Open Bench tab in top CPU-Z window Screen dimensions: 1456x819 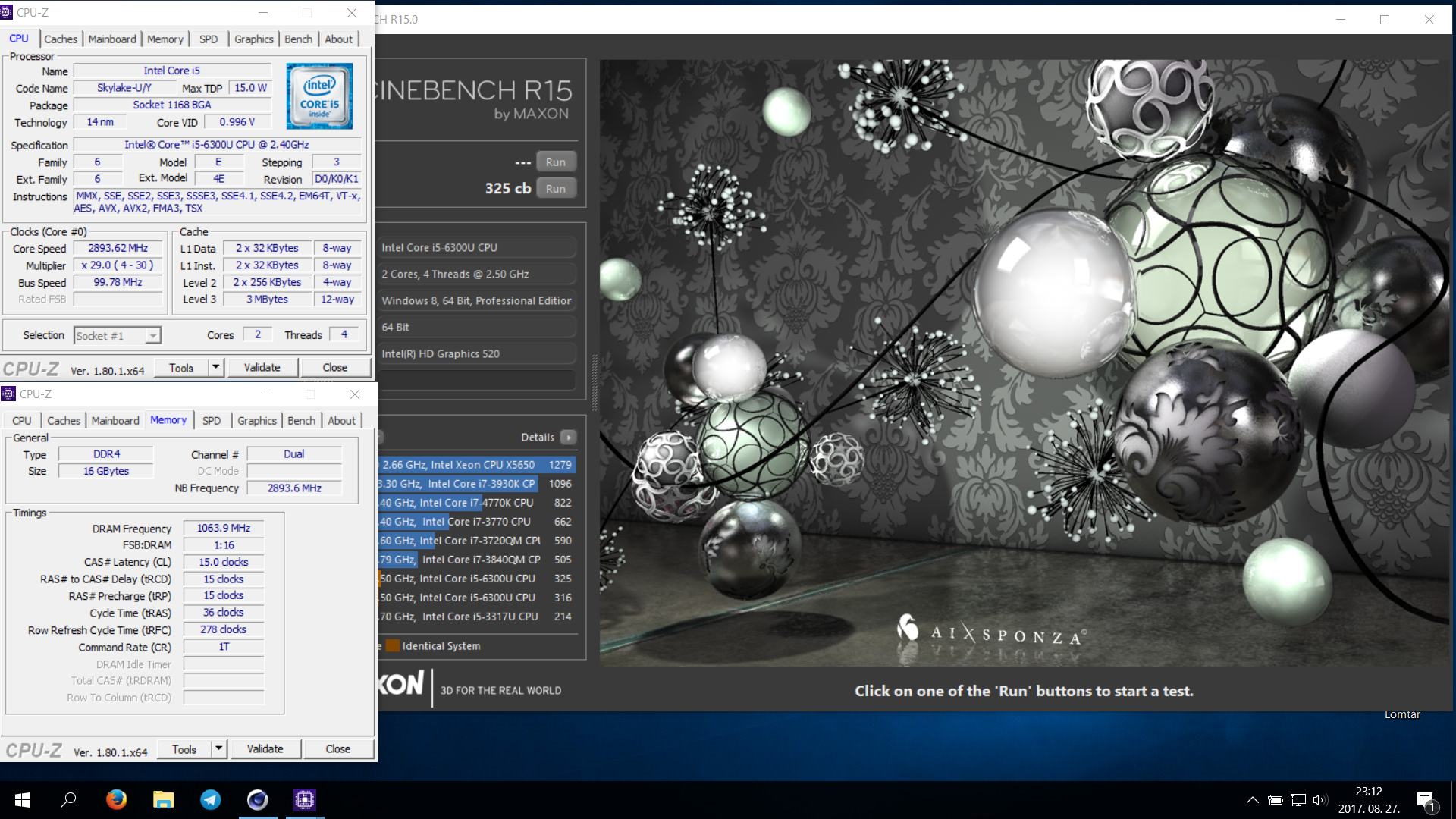click(299, 39)
